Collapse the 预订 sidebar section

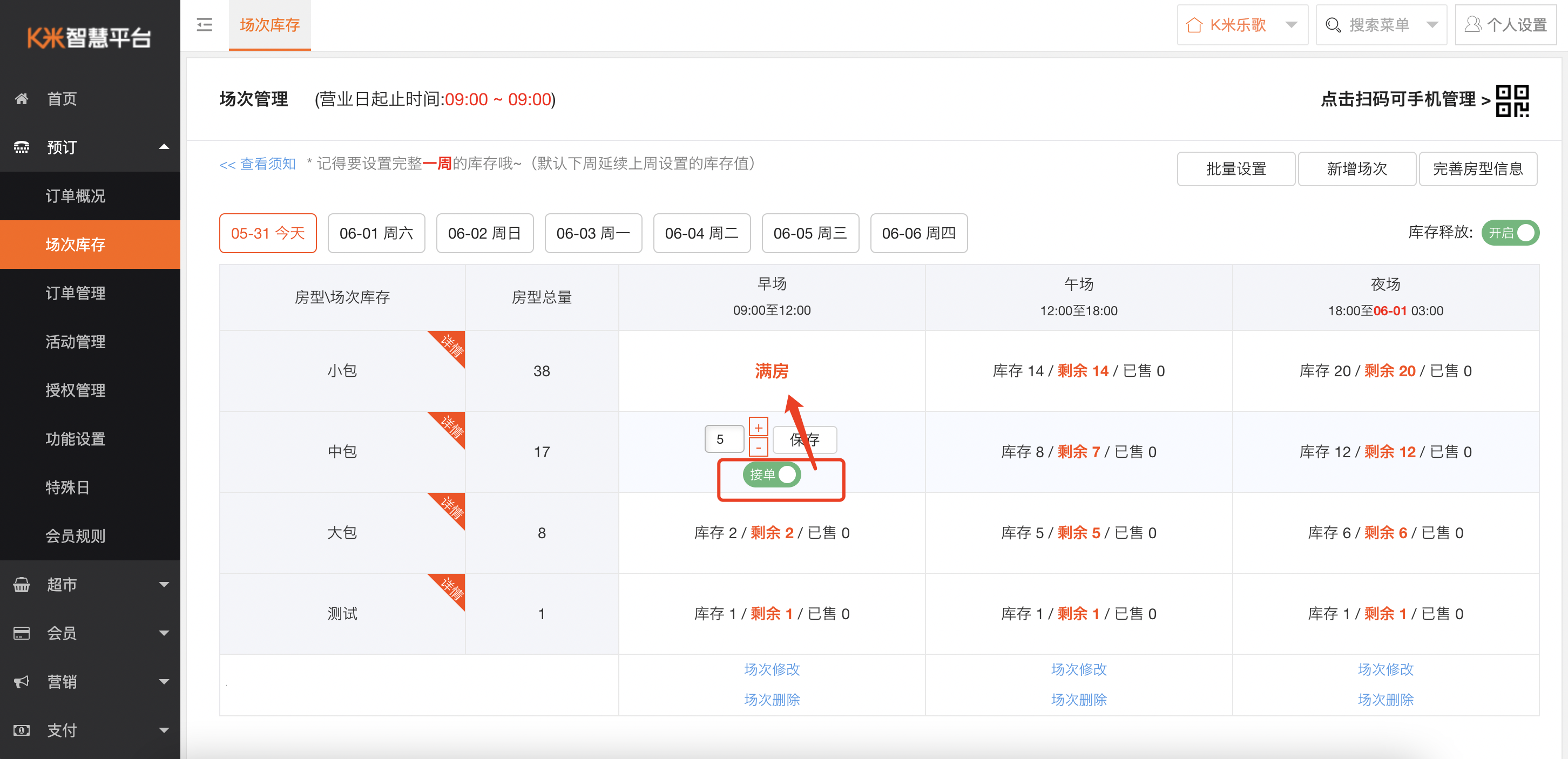point(164,147)
